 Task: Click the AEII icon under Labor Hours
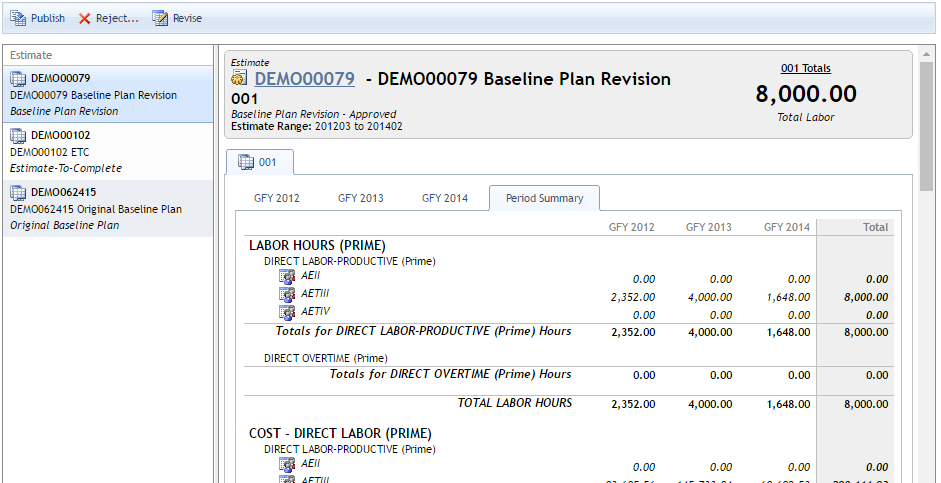[x=287, y=277]
